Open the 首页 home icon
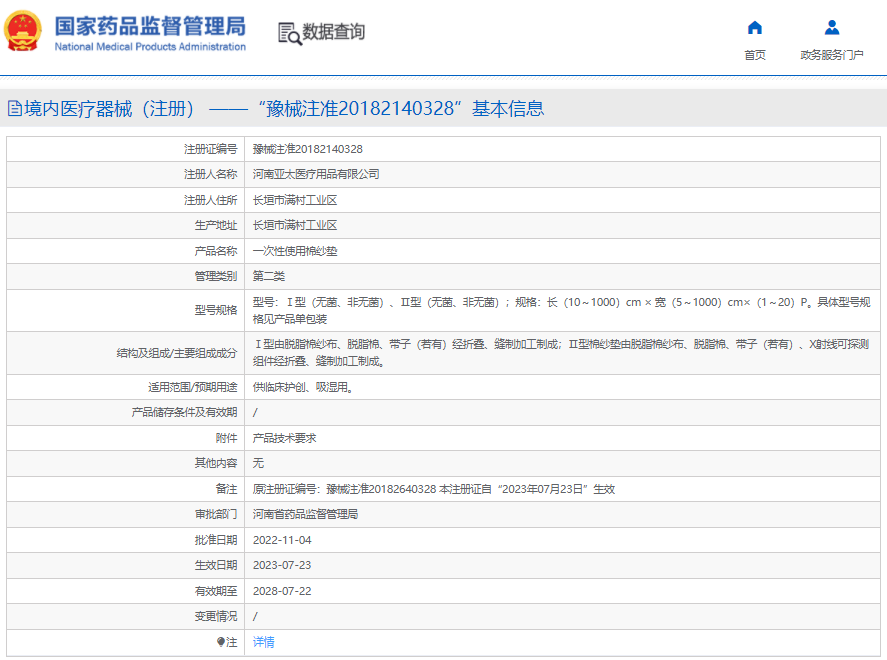Screen dimensions: 887x660 click(755, 28)
